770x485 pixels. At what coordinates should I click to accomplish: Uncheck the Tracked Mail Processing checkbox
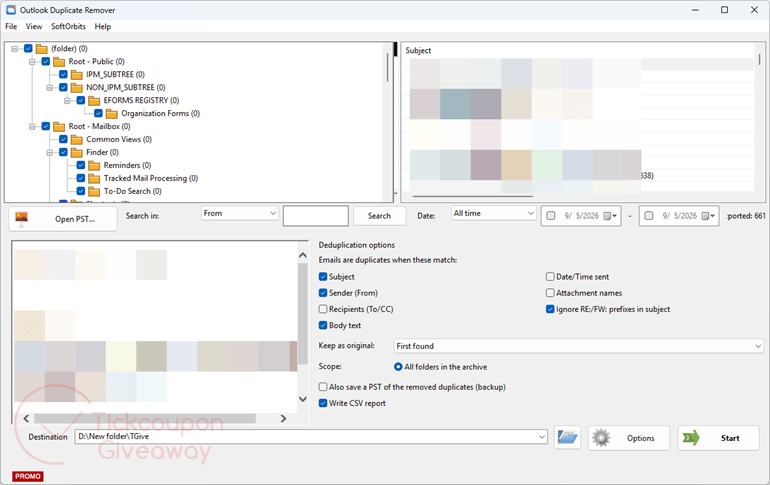tap(81, 178)
